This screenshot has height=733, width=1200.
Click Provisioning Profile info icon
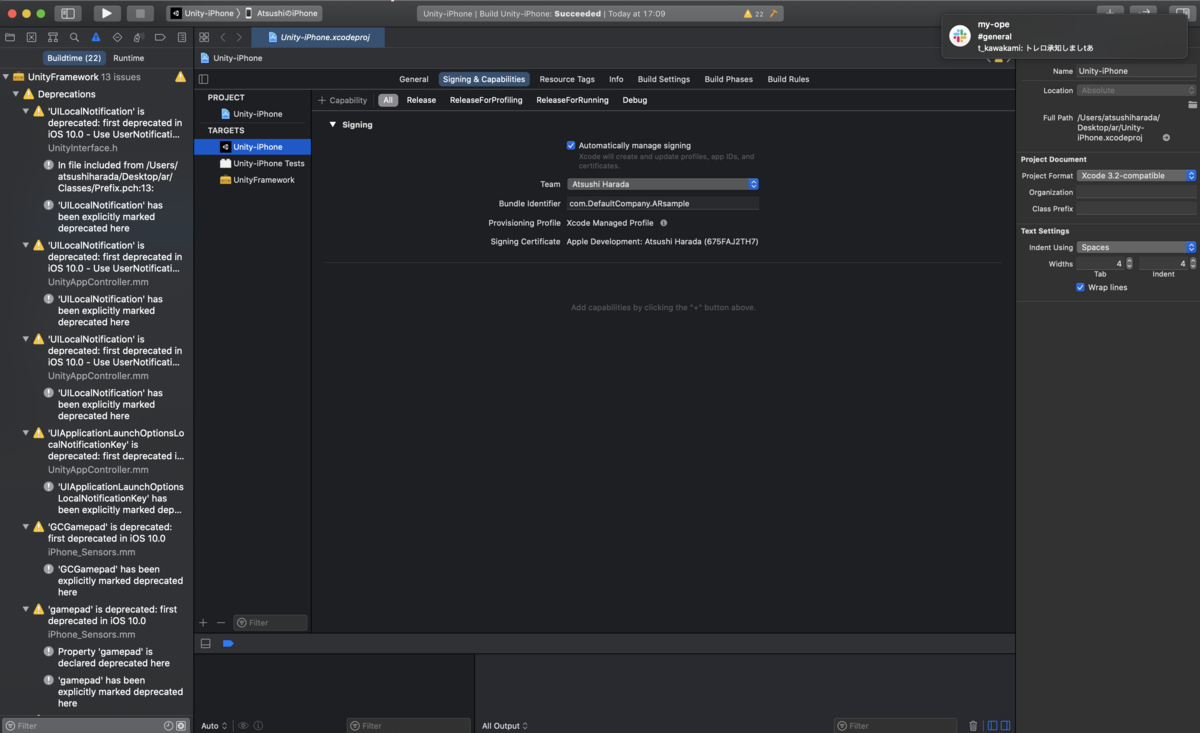(x=663, y=223)
